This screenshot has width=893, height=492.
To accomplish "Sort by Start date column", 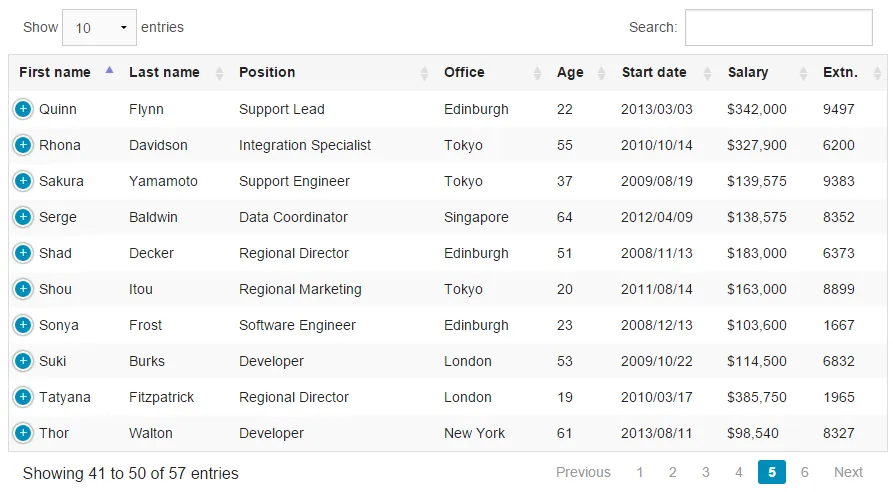I will (x=654, y=72).
